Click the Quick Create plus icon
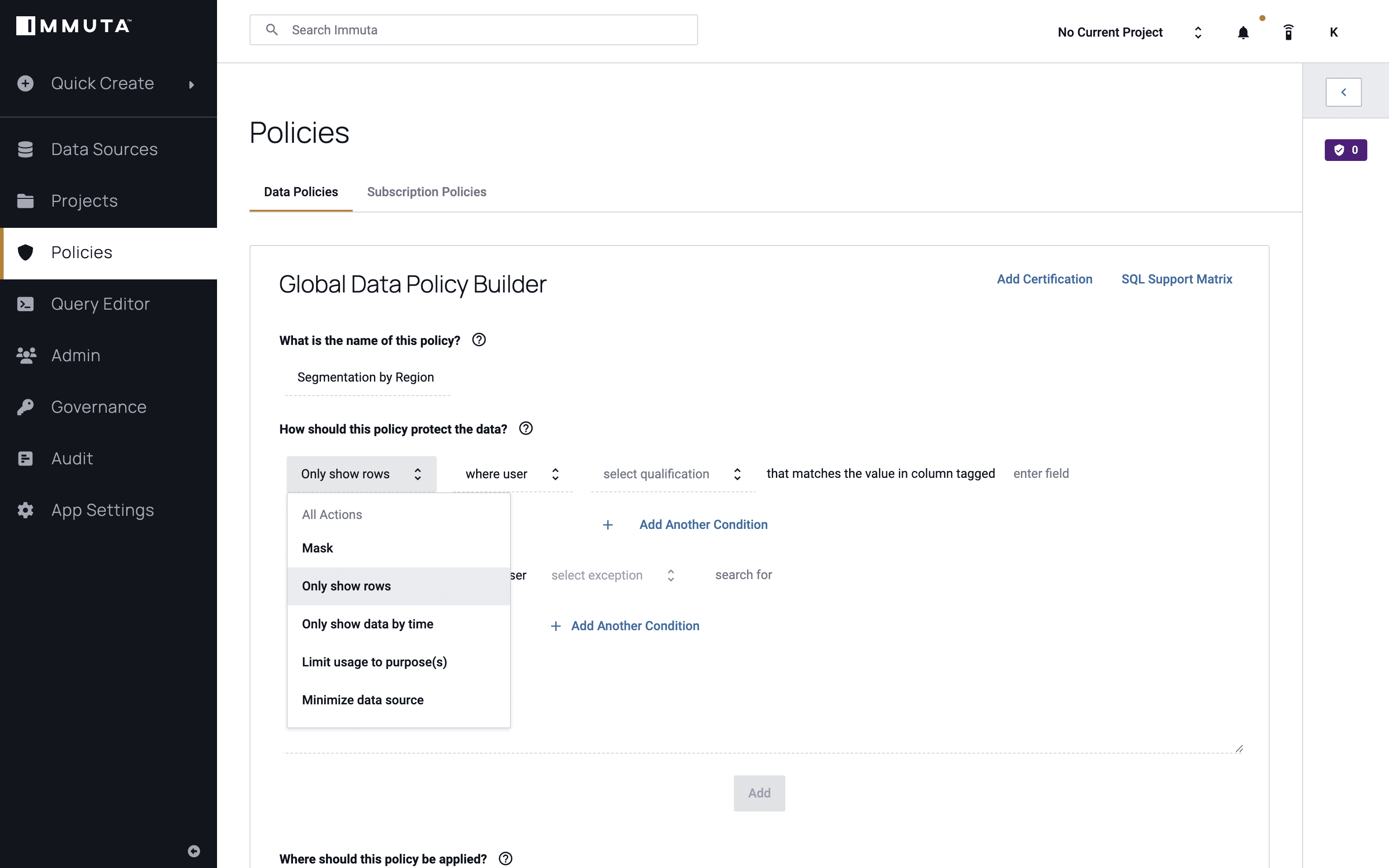Image resolution: width=1389 pixels, height=868 pixels. [25, 84]
